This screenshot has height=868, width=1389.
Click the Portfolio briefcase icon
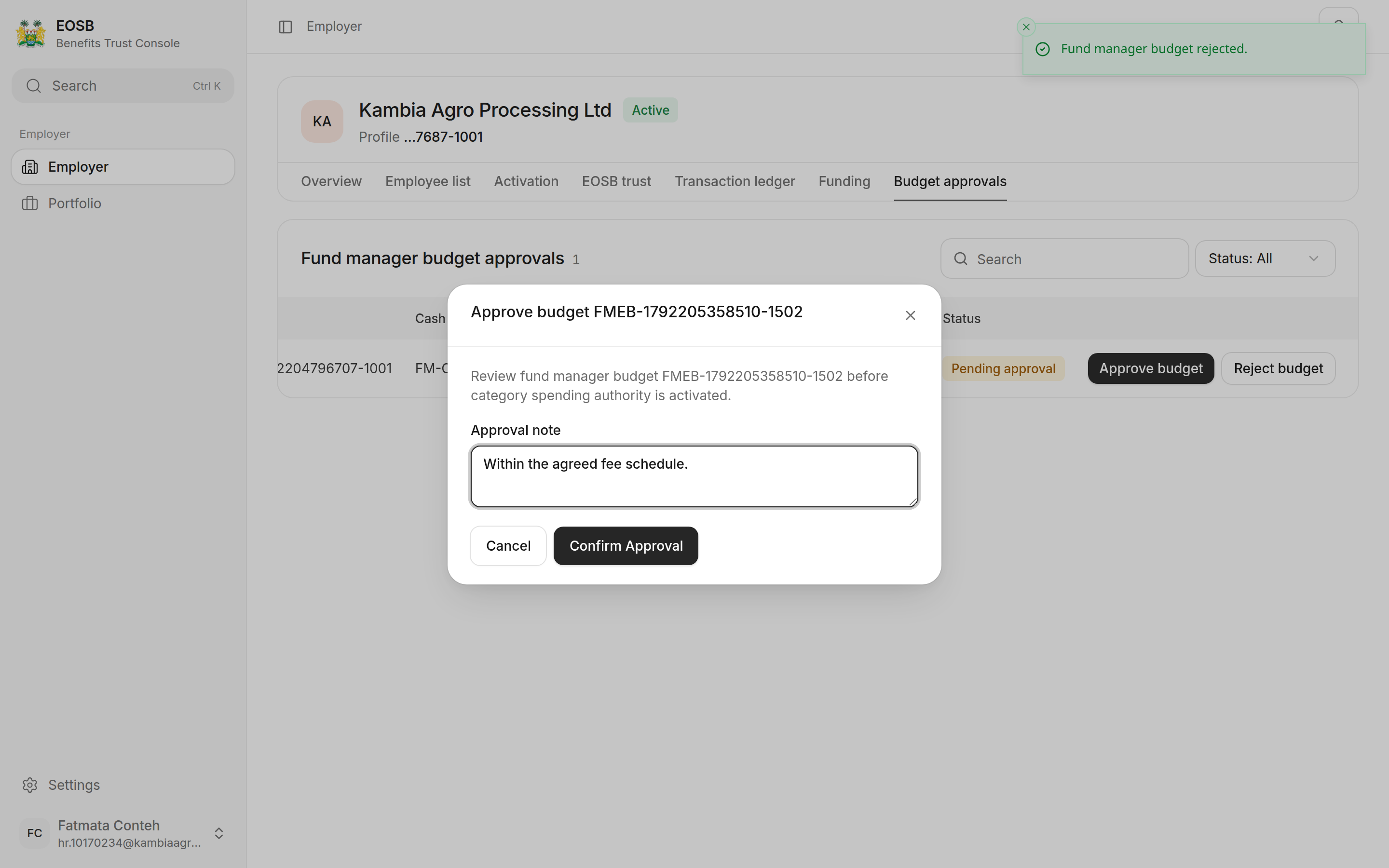point(30,203)
